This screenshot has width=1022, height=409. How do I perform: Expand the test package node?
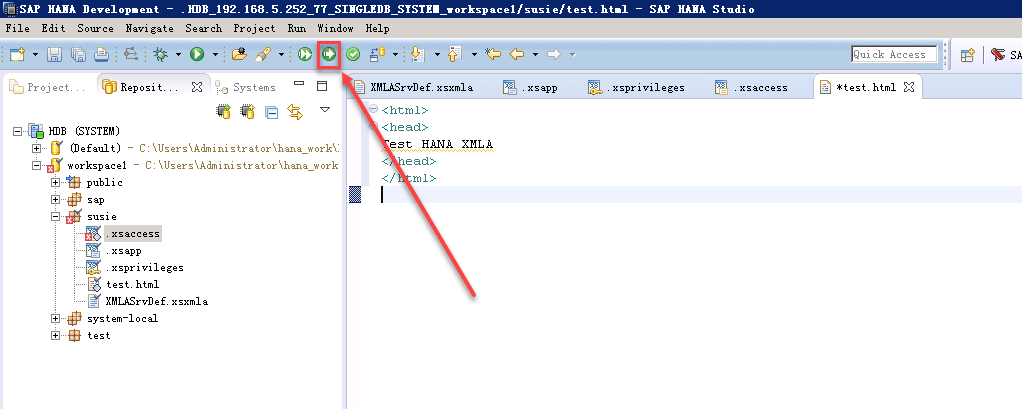55,335
